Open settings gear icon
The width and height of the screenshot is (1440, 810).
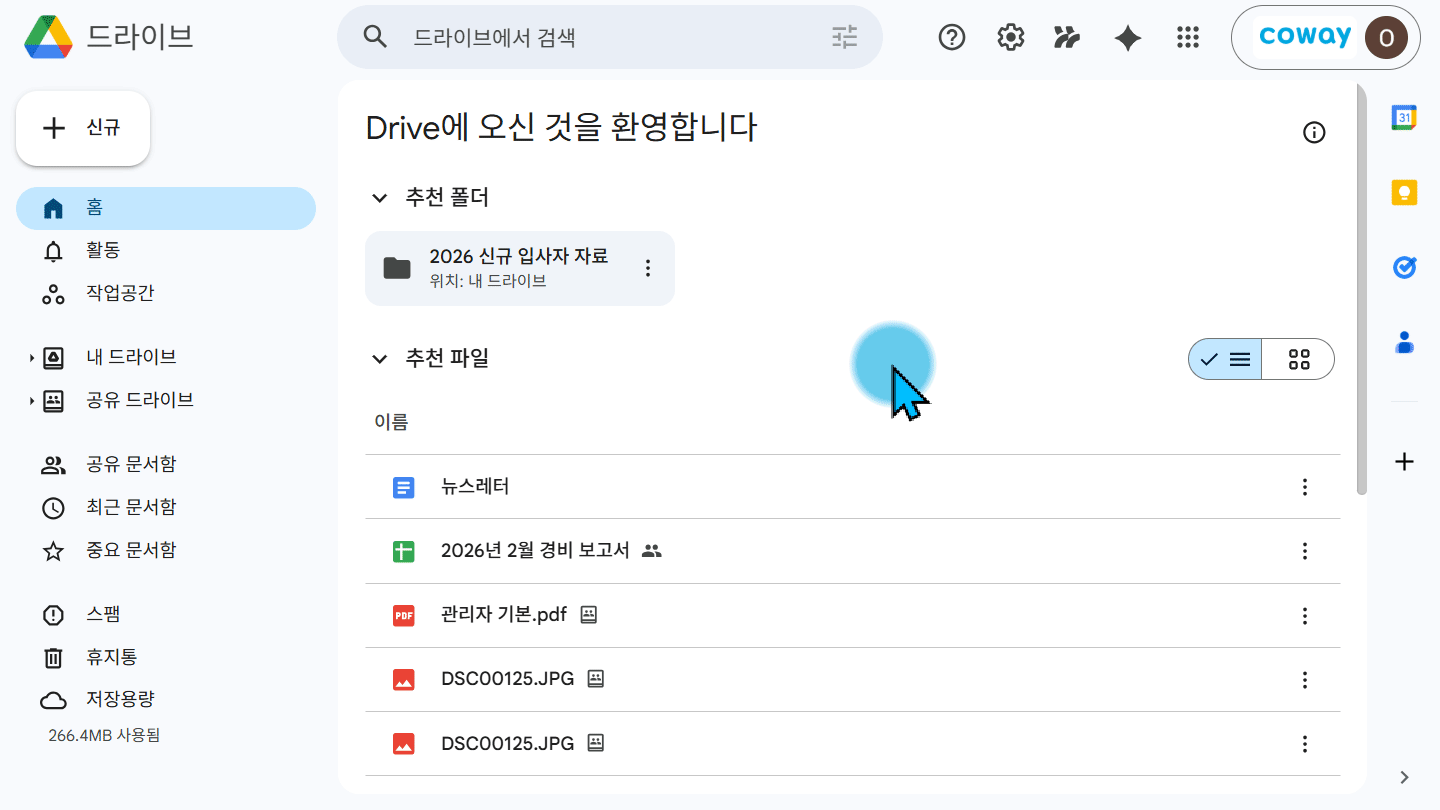pyautogui.click(x=1011, y=38)
